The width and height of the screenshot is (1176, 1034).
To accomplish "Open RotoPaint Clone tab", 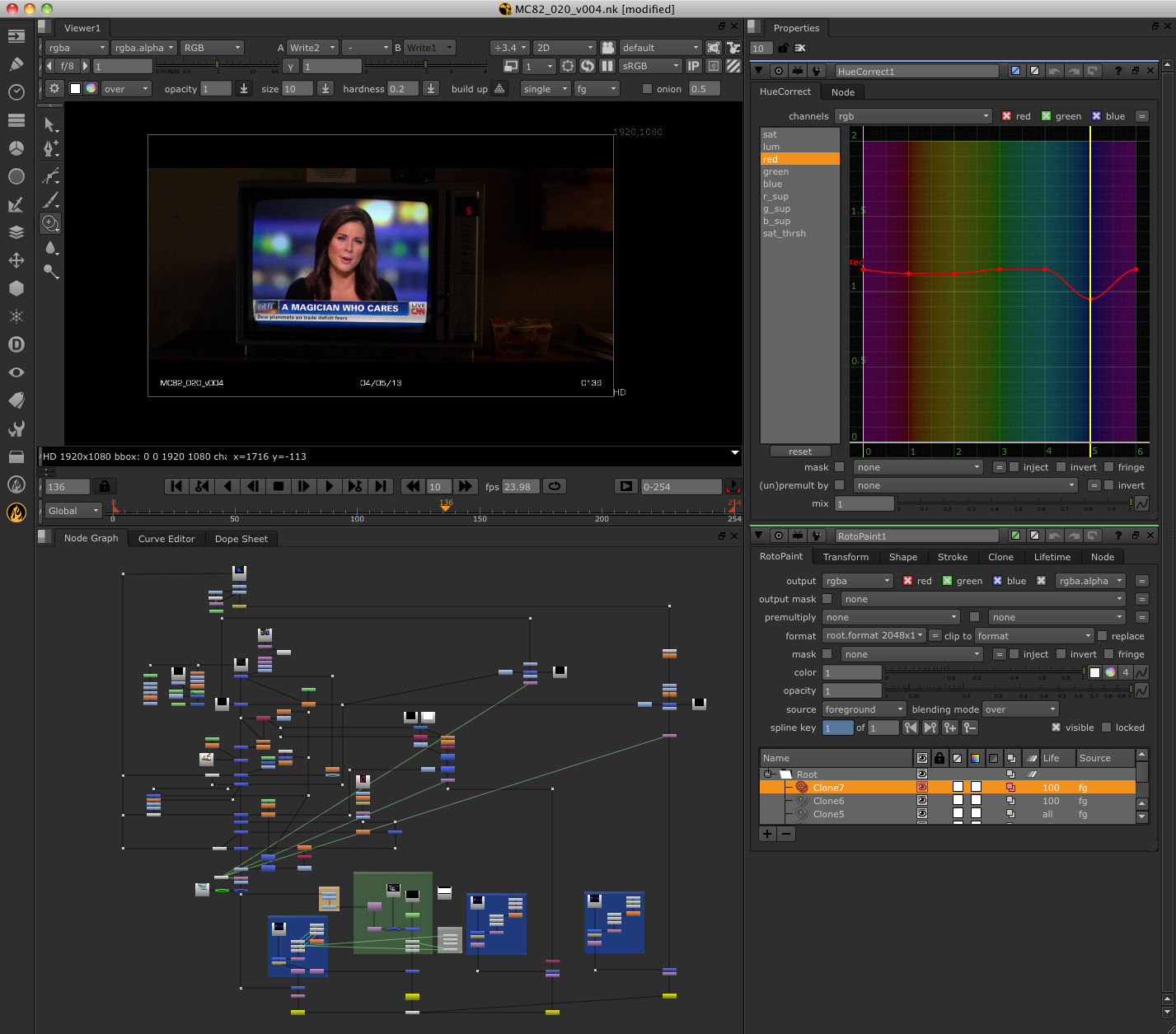I will (x=1000, y=557).
